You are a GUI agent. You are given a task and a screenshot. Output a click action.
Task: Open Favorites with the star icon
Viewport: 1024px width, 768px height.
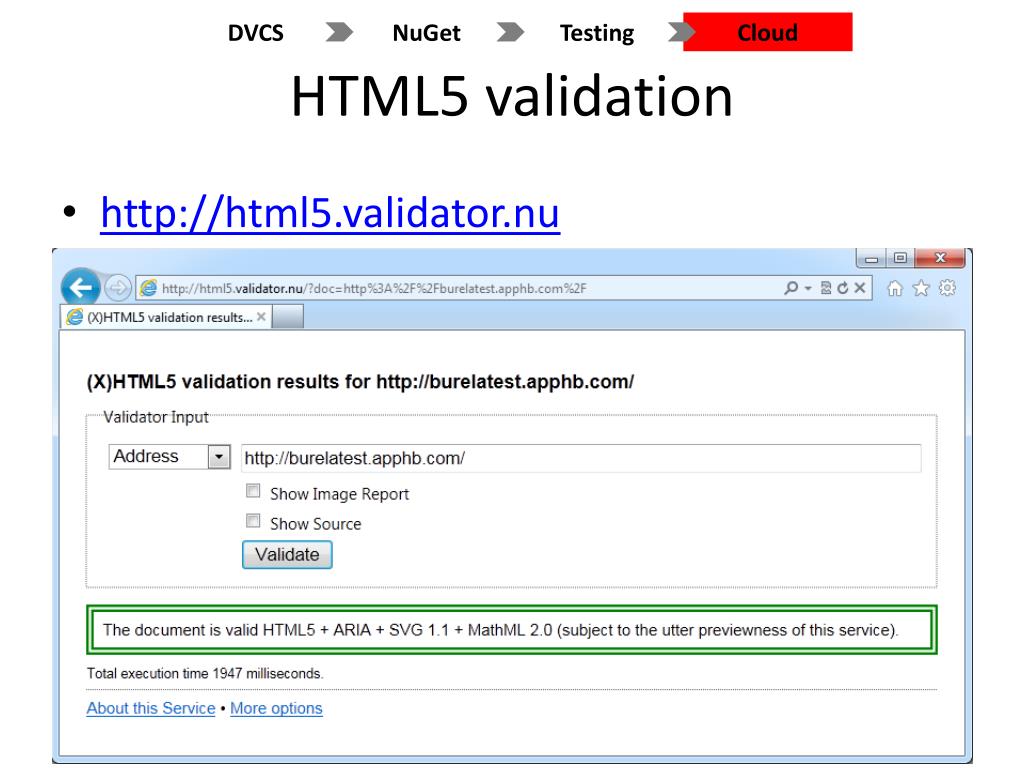click(921, 288)
